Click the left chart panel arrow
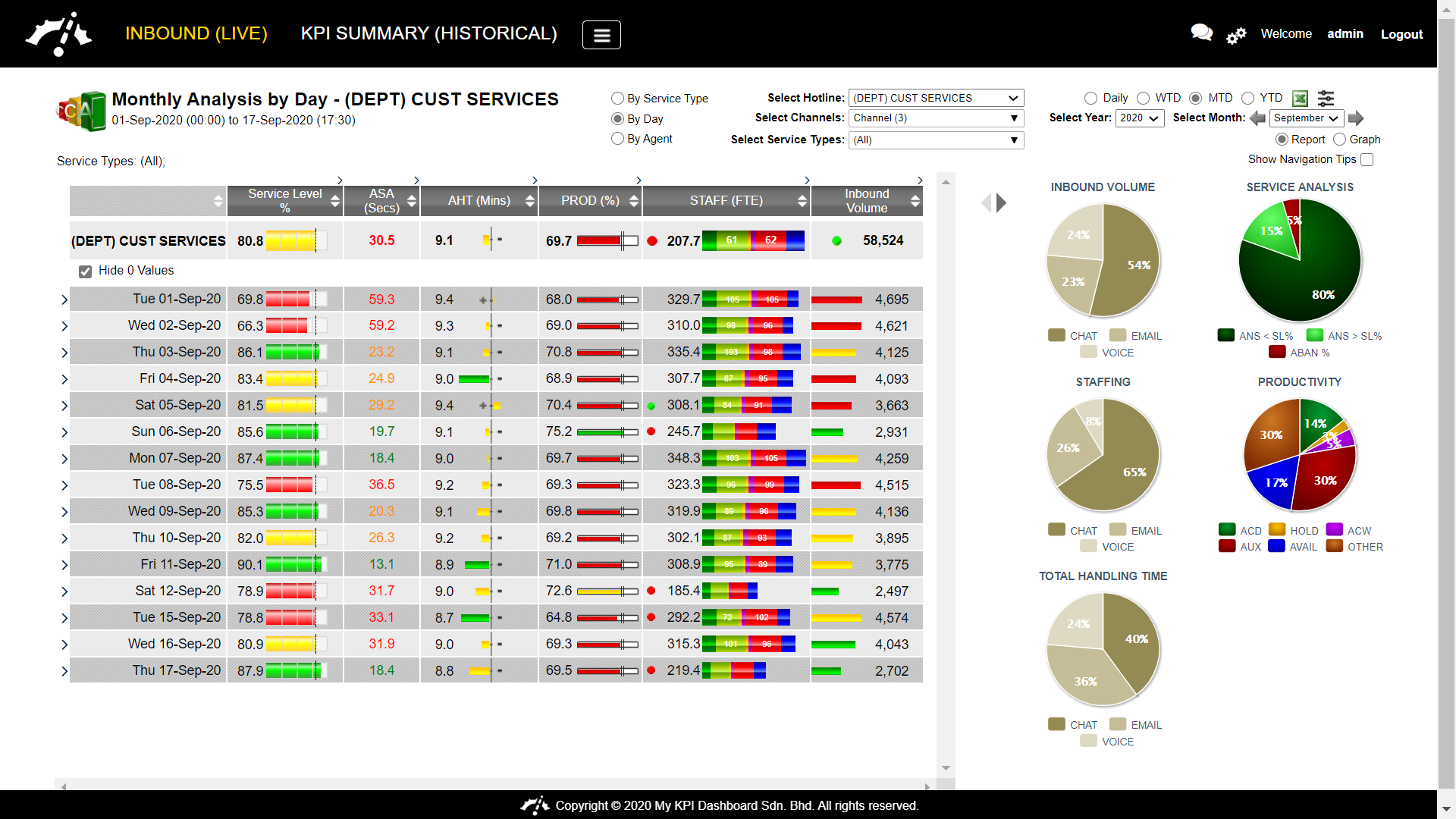This screenshot has width=1456, height=819. 986,202
